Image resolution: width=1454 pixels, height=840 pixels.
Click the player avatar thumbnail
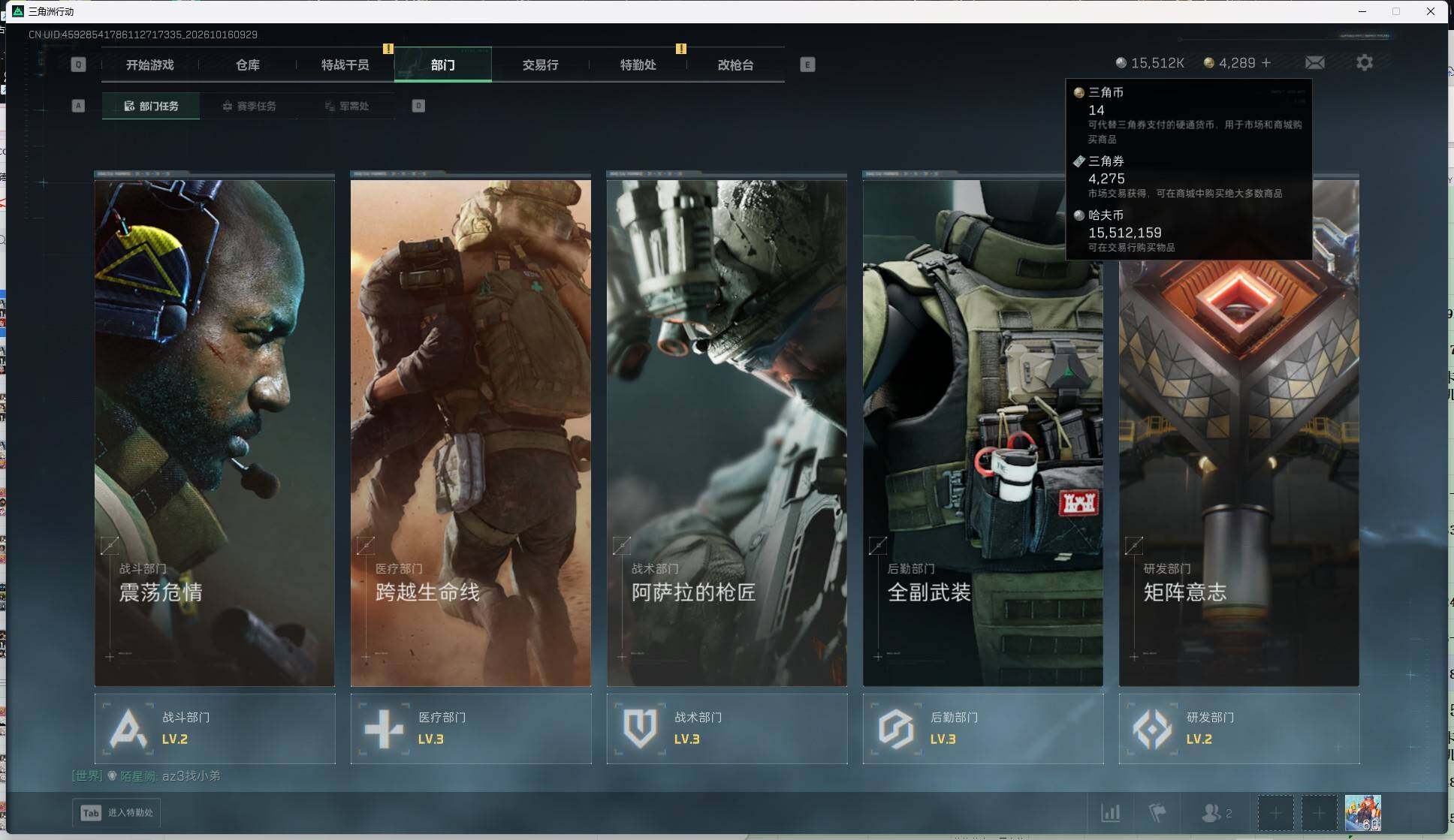click(1363, 813)
